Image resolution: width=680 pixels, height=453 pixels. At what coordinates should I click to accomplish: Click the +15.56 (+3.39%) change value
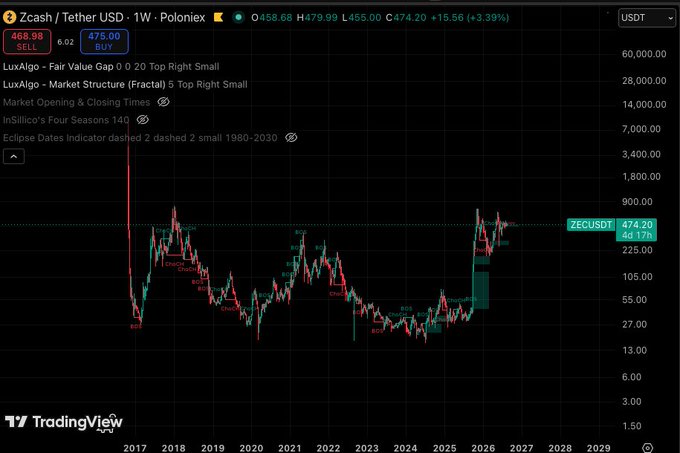tap(470, 18)
